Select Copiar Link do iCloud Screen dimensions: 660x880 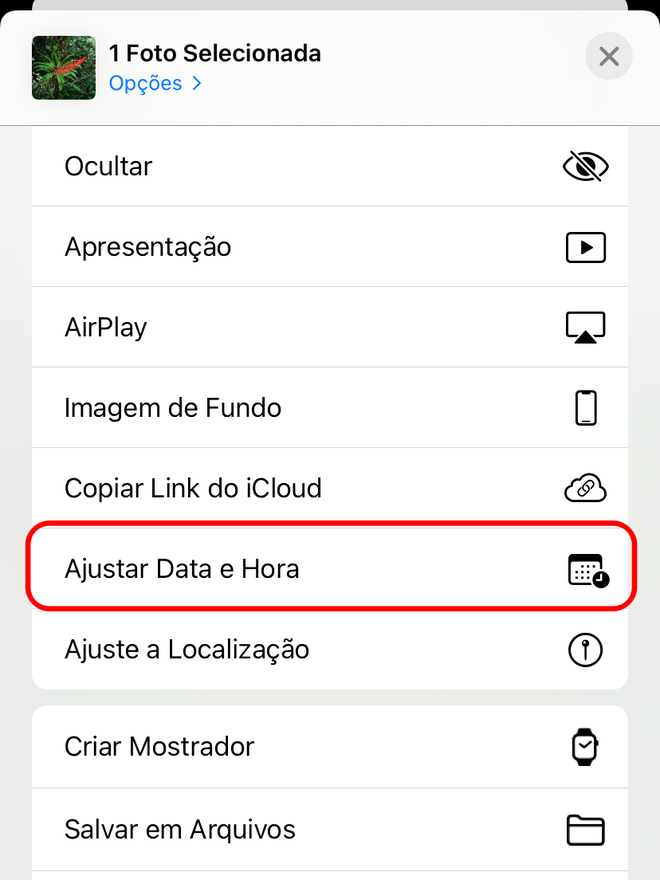330,488
